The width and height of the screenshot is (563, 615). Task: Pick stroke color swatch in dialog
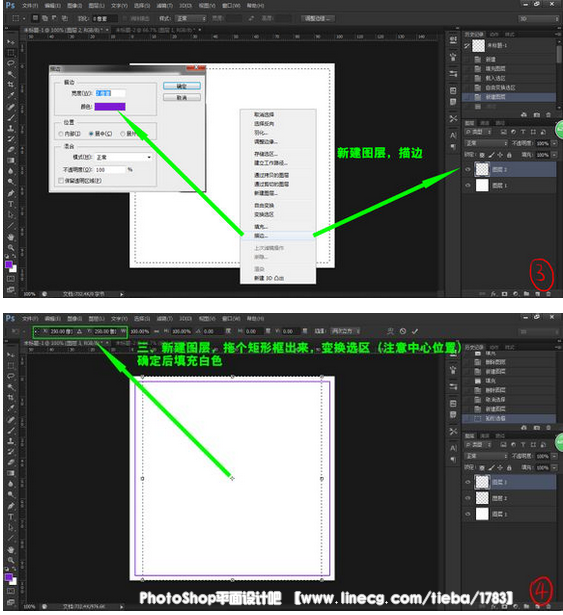point(110,106)
